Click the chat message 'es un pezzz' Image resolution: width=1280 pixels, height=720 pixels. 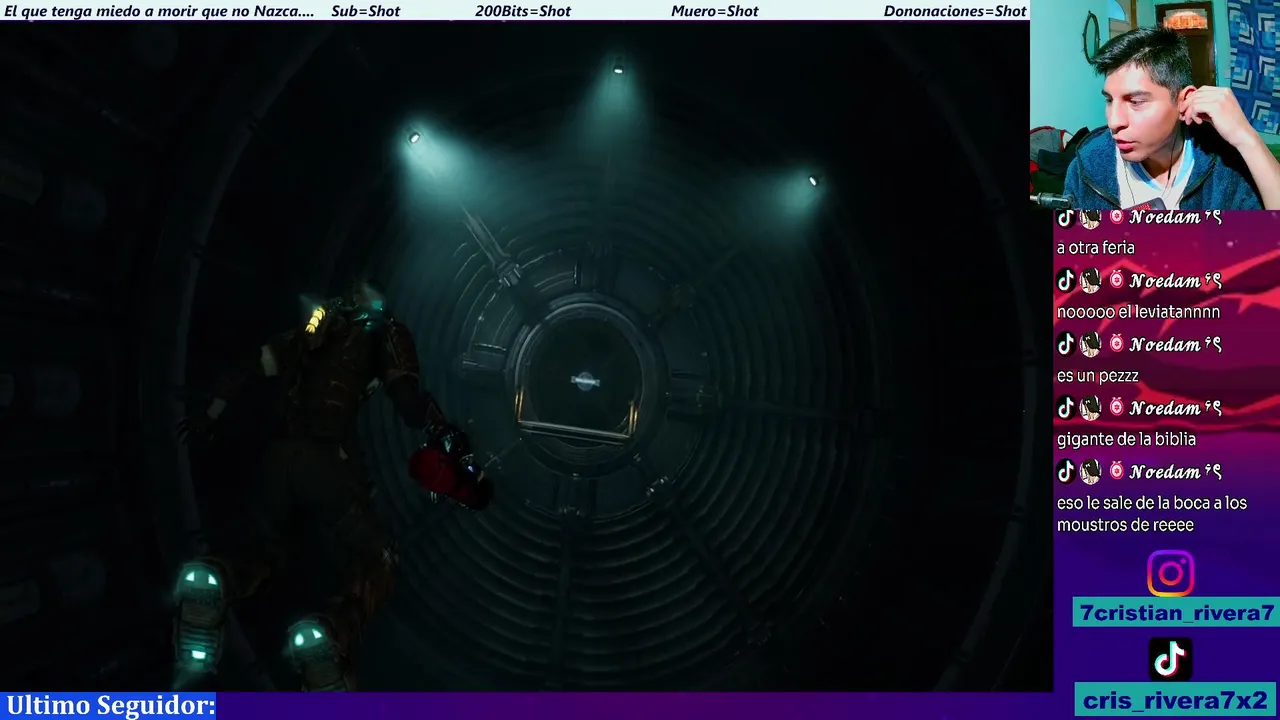point(1097,376)
